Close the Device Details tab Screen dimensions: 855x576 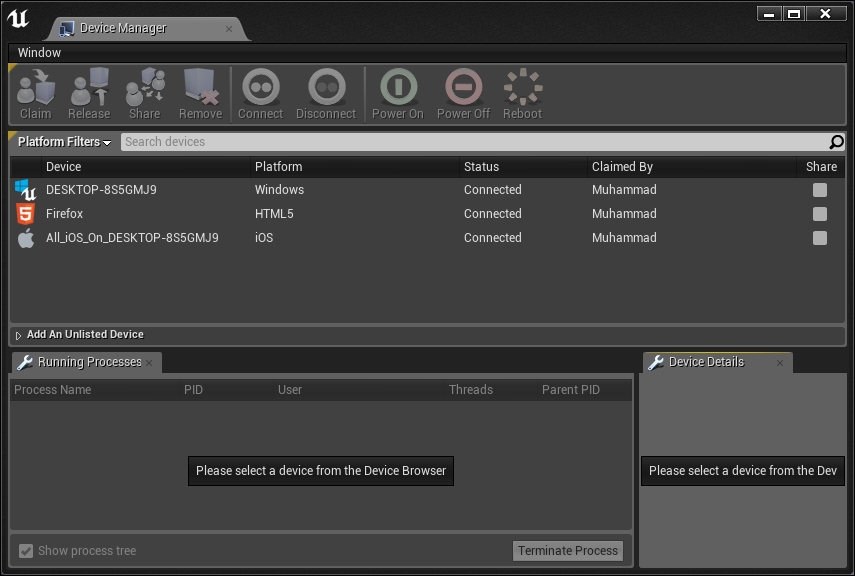[x=780, y=363]
